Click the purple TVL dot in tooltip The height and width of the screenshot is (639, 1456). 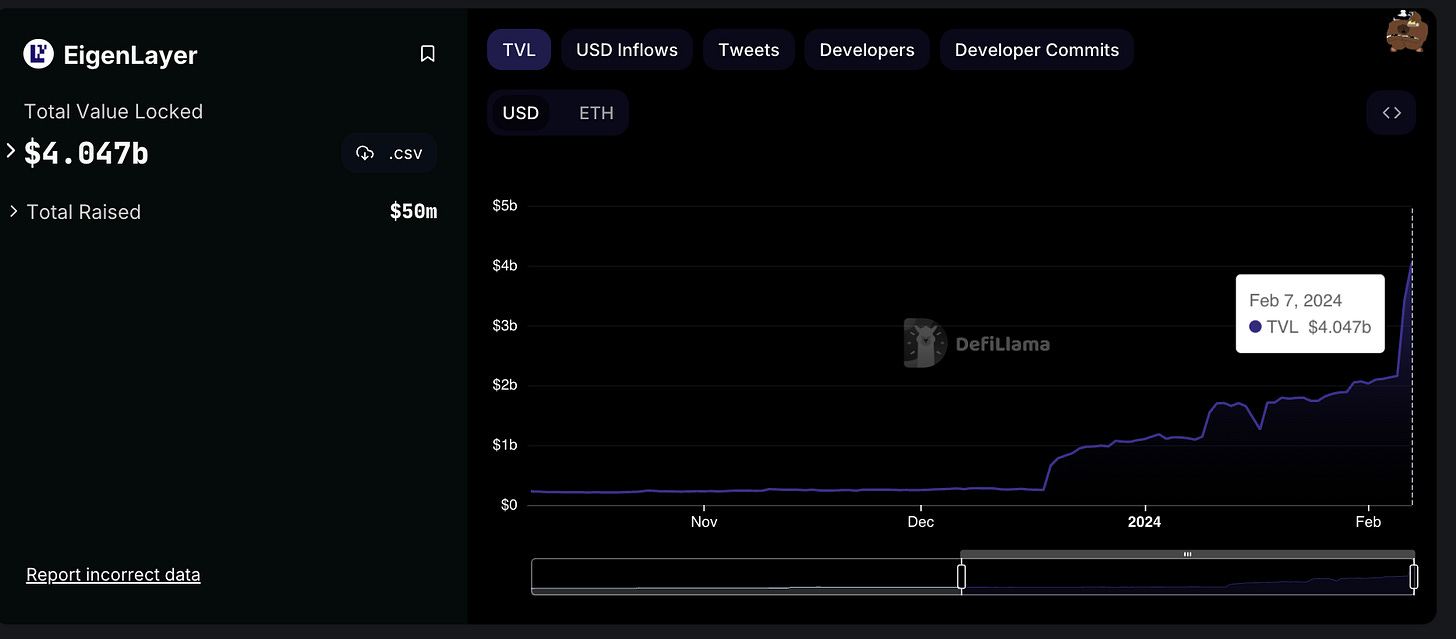tap(1256, 327)
